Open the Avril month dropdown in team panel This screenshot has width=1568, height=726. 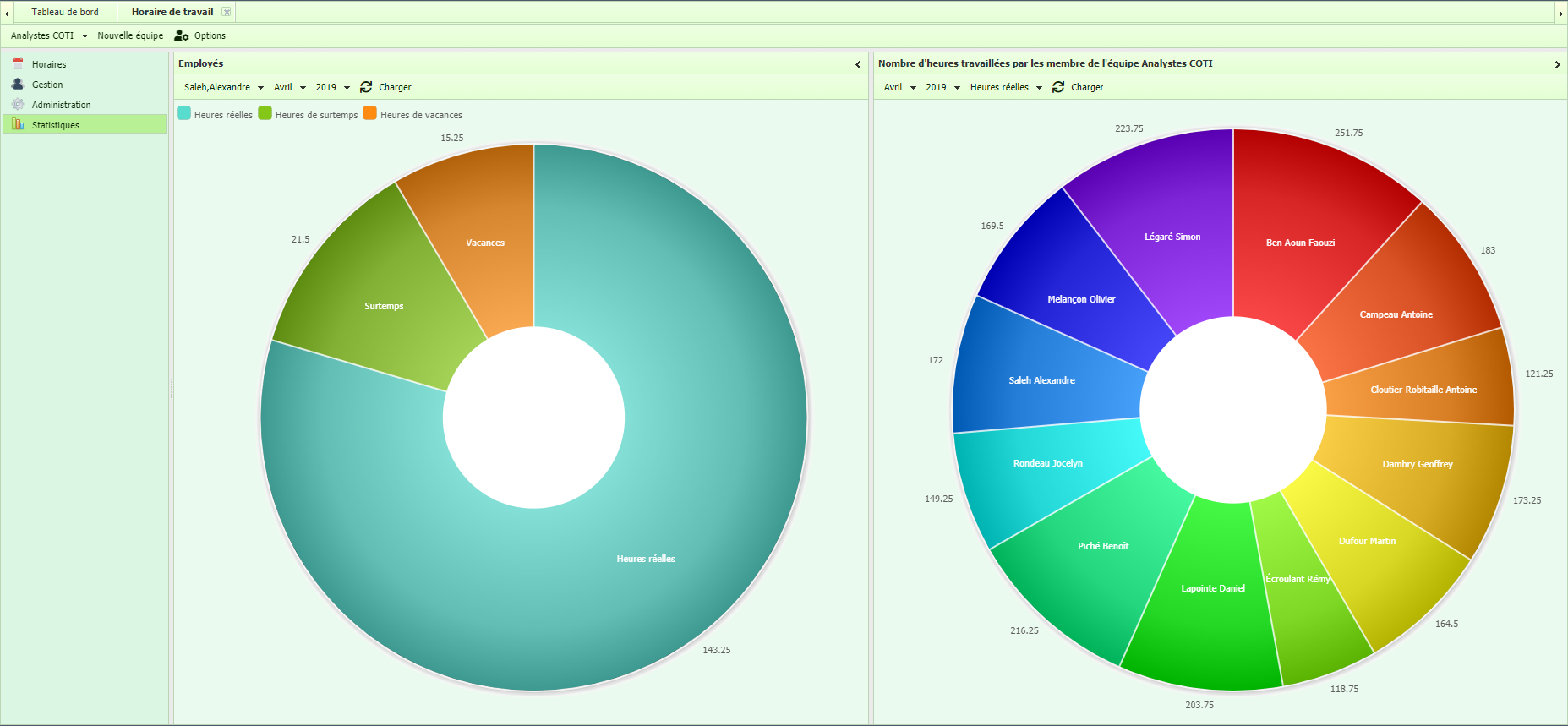pos(900,87)
